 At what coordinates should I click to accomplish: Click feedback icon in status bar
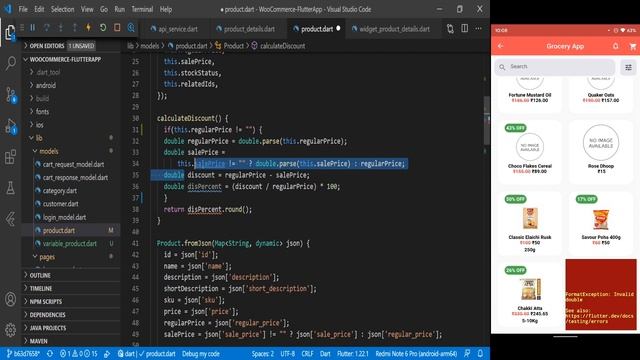467,353
